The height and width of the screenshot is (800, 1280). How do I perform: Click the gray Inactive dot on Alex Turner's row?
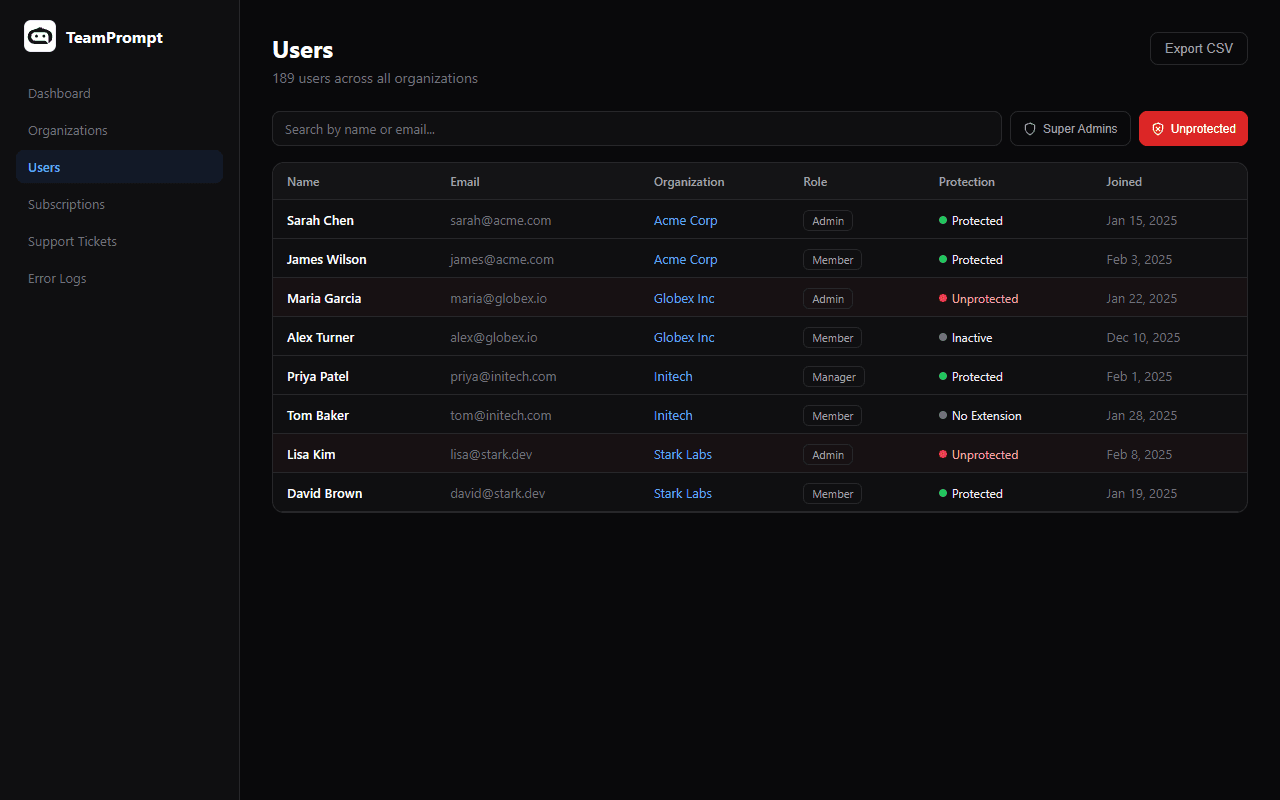pyautogui.click(x=943, y=337)
